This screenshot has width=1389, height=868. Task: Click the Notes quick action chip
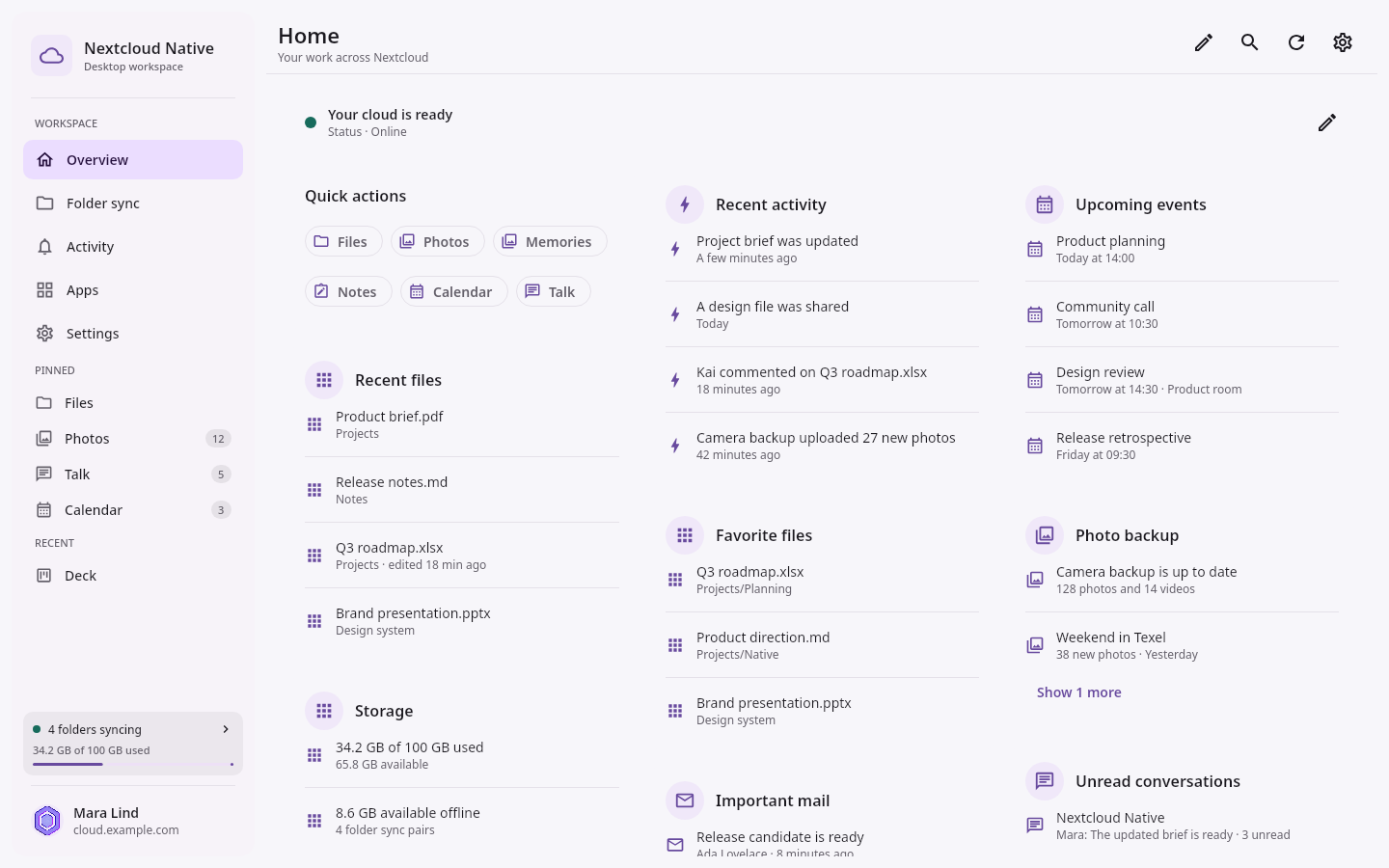click(348, 291)
